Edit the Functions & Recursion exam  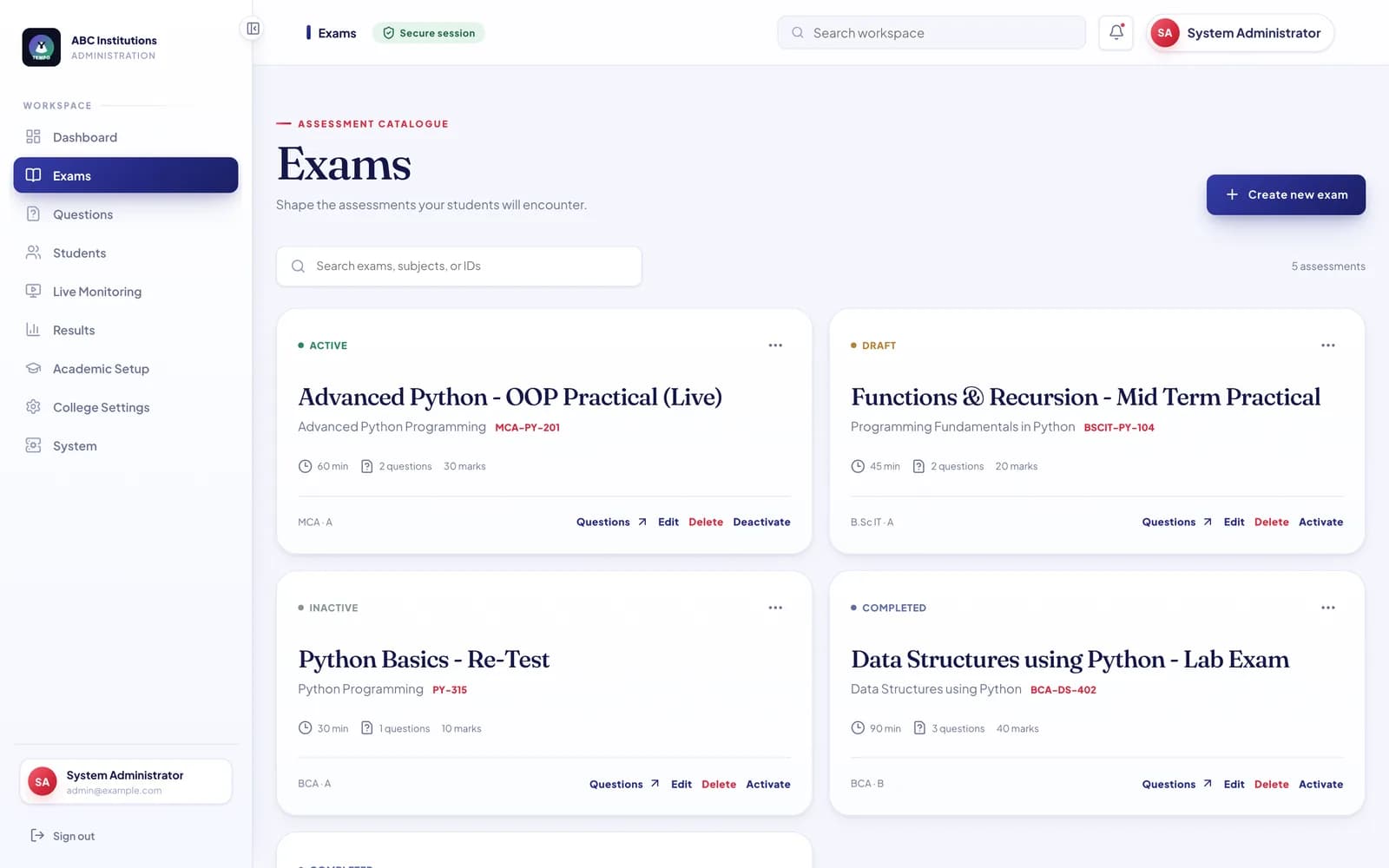click(1234, 522)
